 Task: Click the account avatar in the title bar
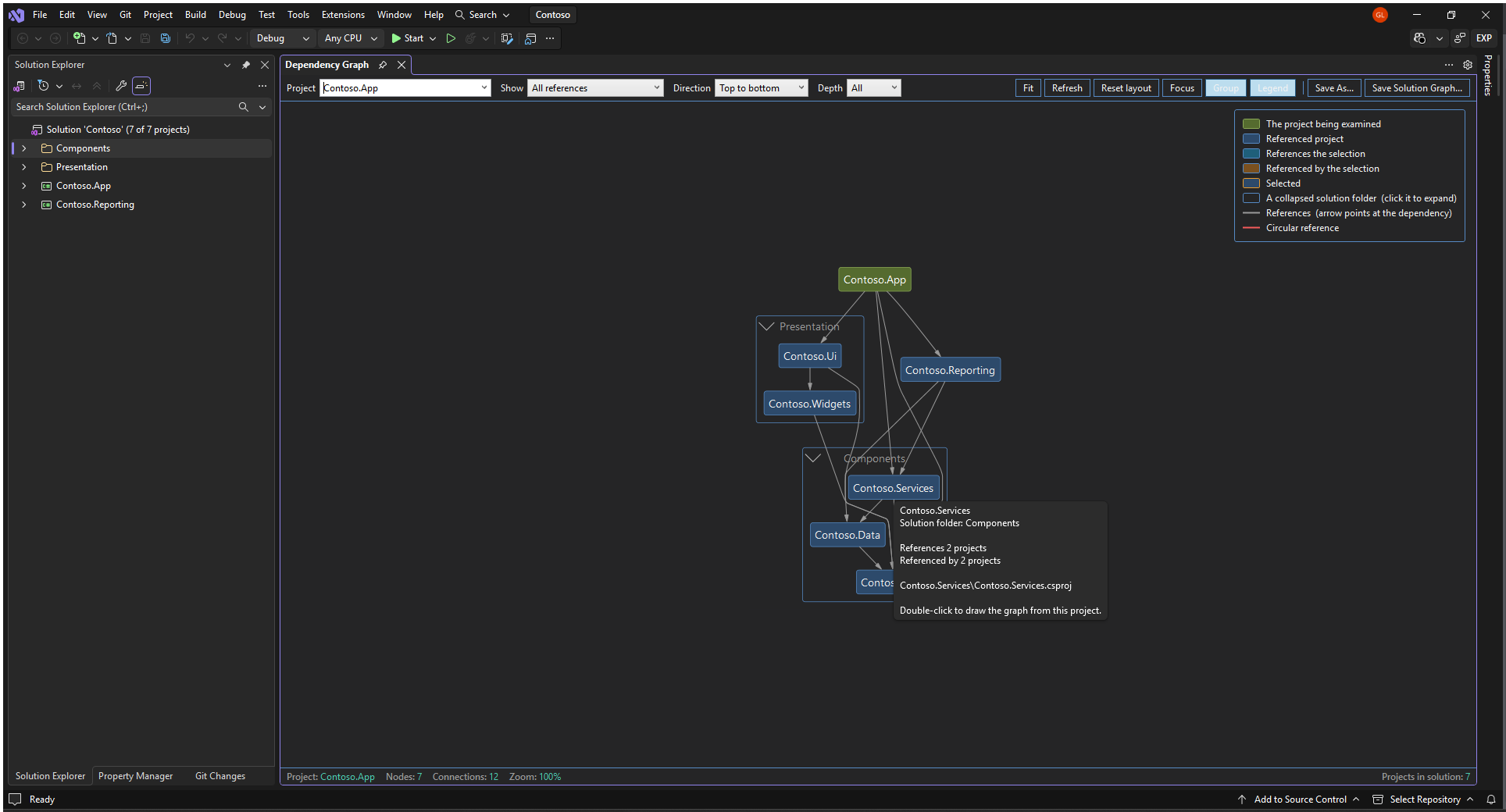tap(1380, 15)
